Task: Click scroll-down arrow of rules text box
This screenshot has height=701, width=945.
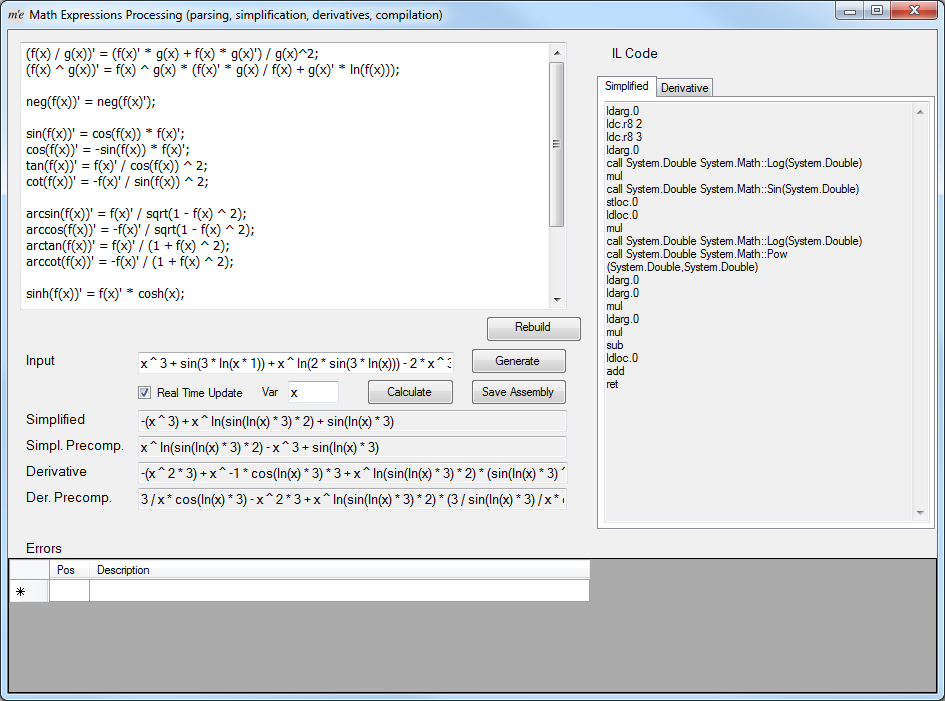Action: [557, 300]
